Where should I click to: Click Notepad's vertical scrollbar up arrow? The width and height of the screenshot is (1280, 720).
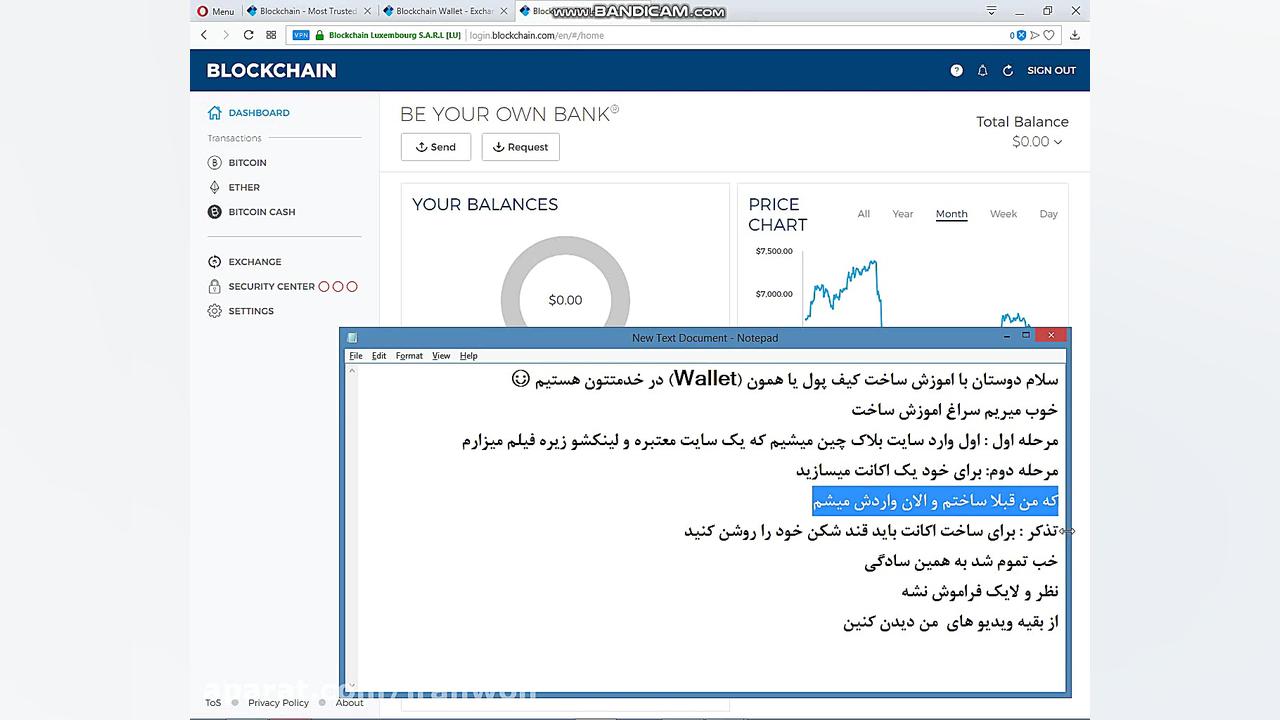(352, 371)
